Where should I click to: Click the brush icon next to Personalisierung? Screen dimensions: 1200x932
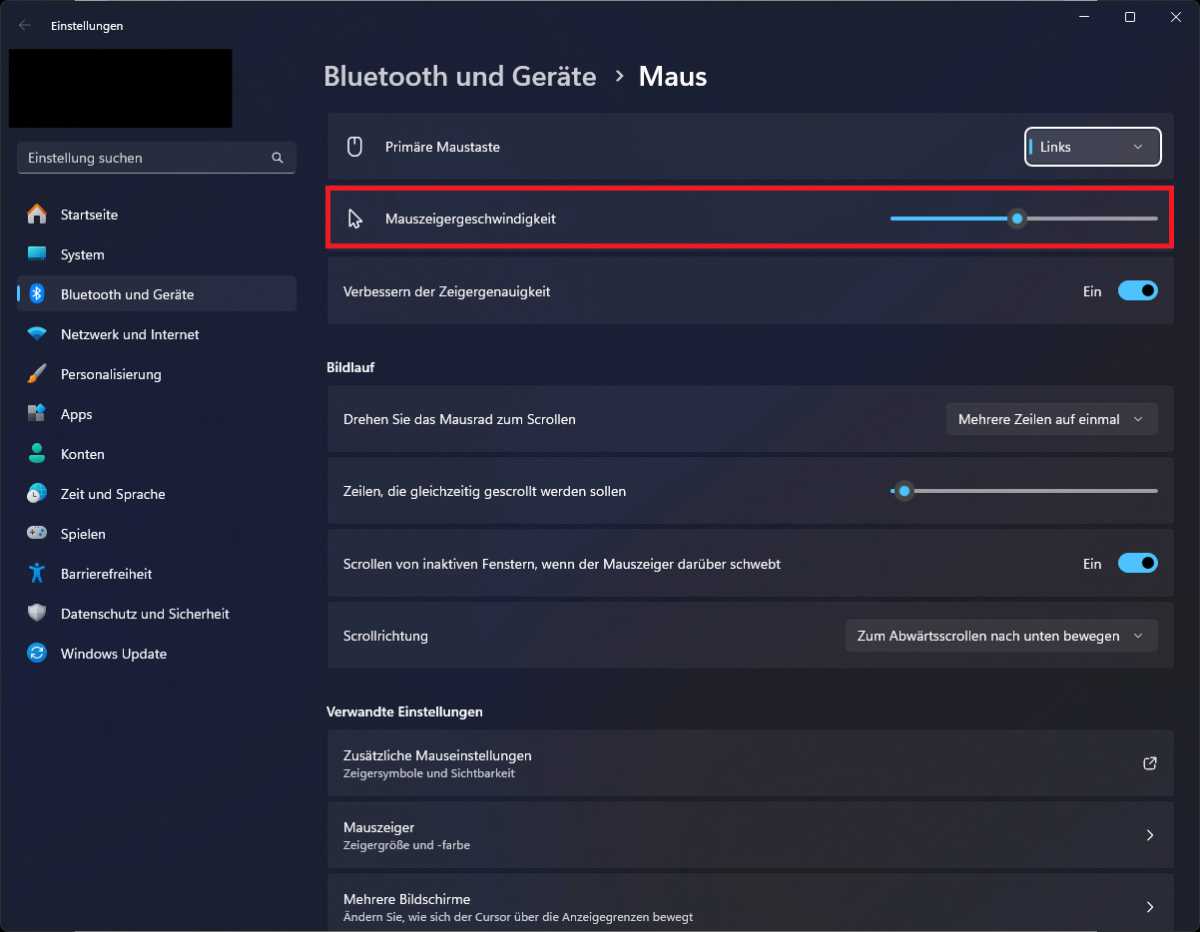[x=36, y=373]
